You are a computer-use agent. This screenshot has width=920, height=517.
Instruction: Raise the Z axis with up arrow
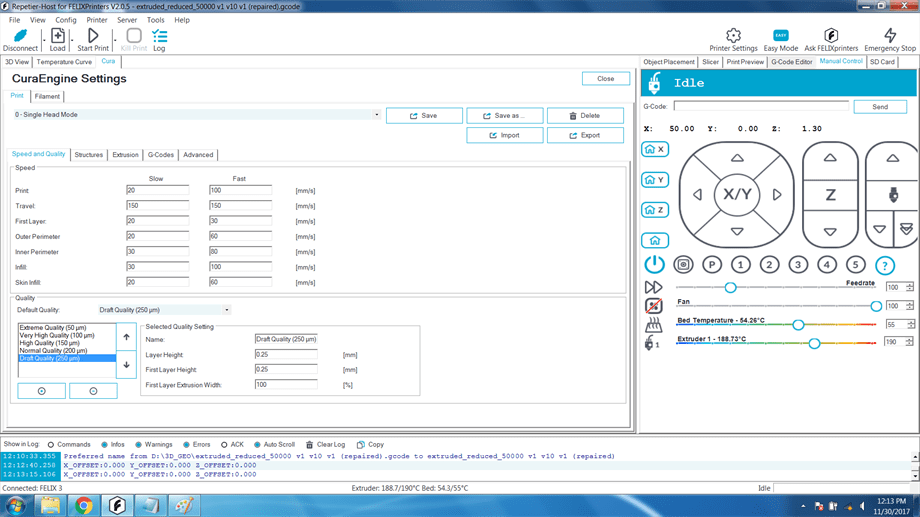[x=830, y=158]
